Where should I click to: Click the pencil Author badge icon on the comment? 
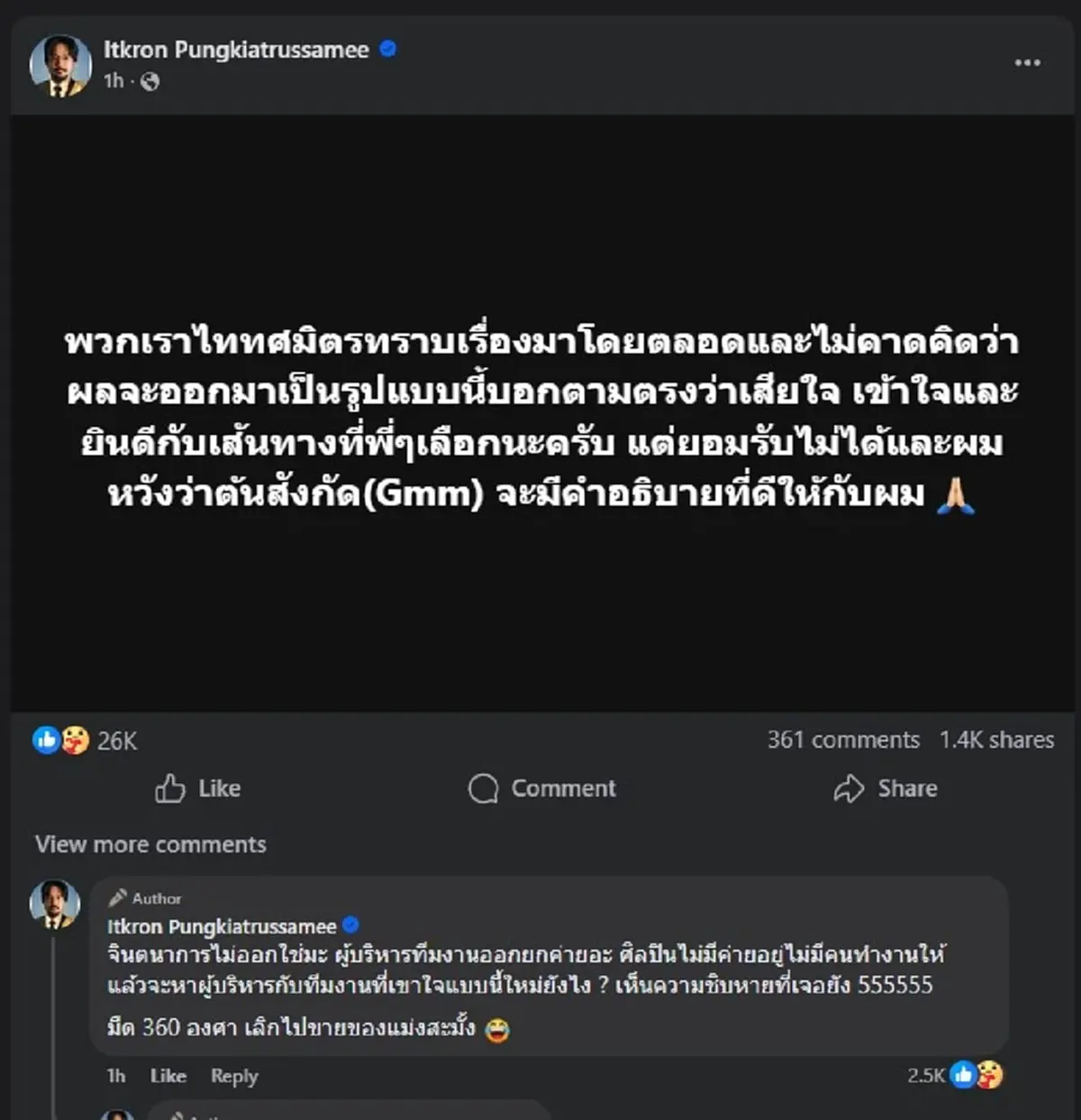click(x=118, y=897)
